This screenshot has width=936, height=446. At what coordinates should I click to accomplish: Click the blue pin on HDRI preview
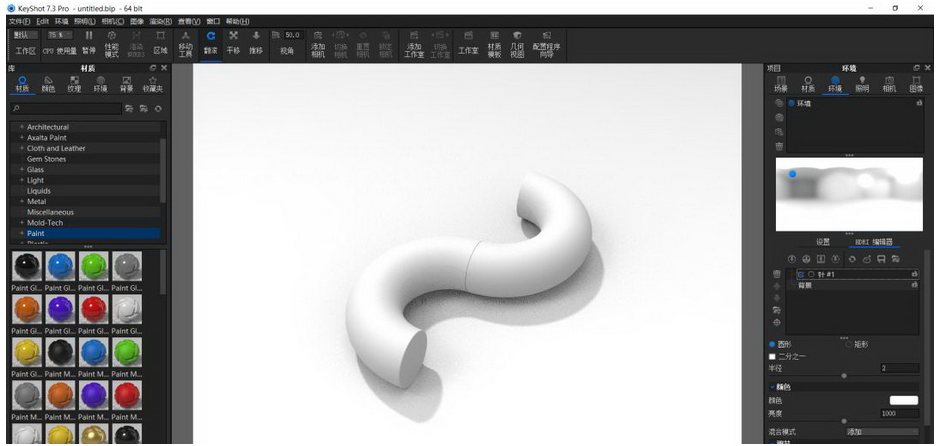pyautogui.click(x=792, y=174)
